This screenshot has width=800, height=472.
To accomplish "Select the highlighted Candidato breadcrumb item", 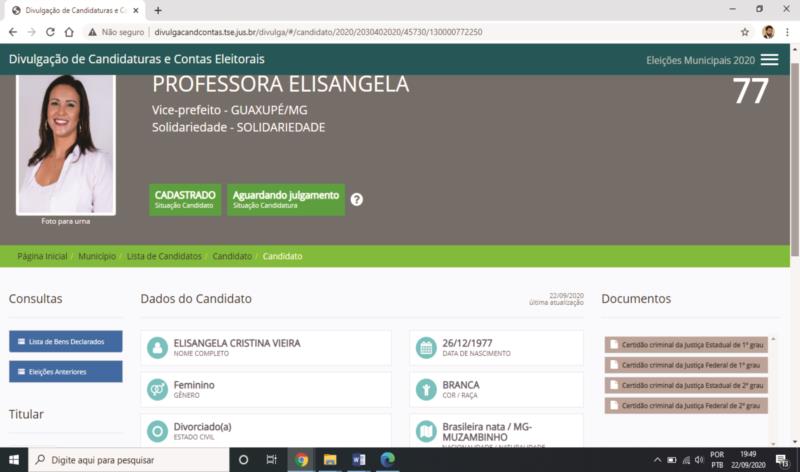I will click(x=282, y=256).
